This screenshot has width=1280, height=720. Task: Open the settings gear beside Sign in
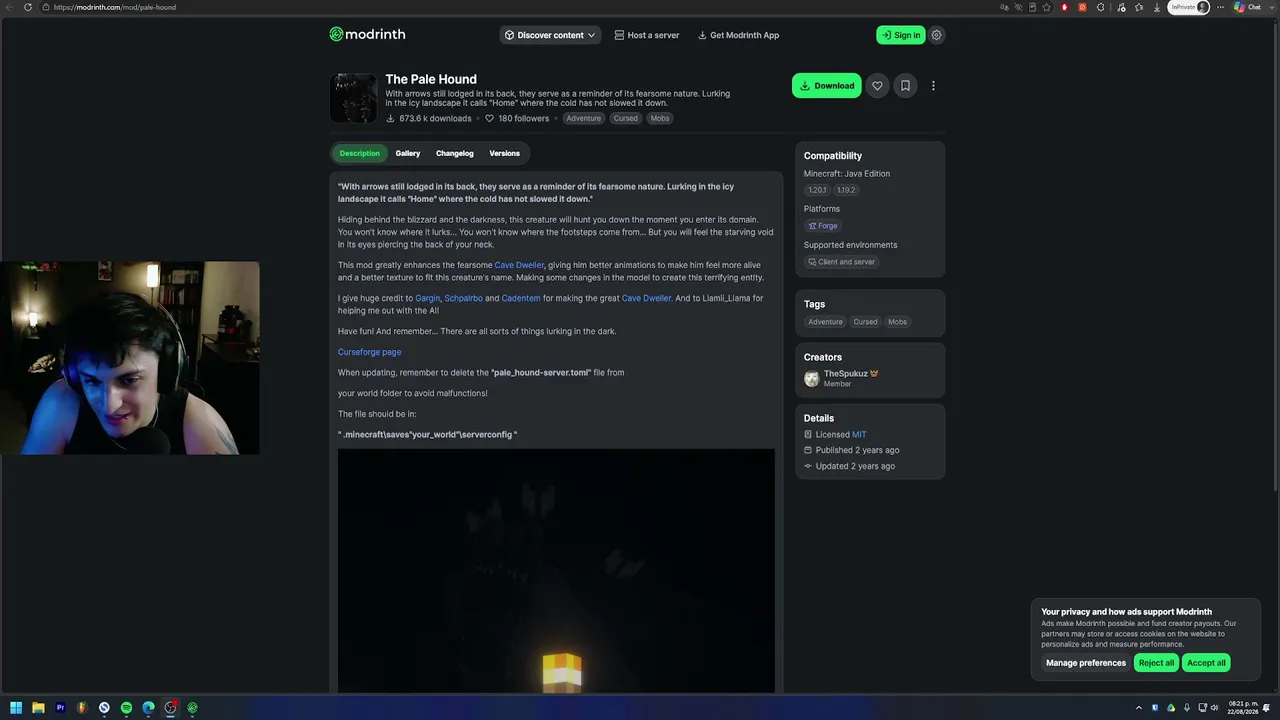pyautogui.click(x=937, y=35)
